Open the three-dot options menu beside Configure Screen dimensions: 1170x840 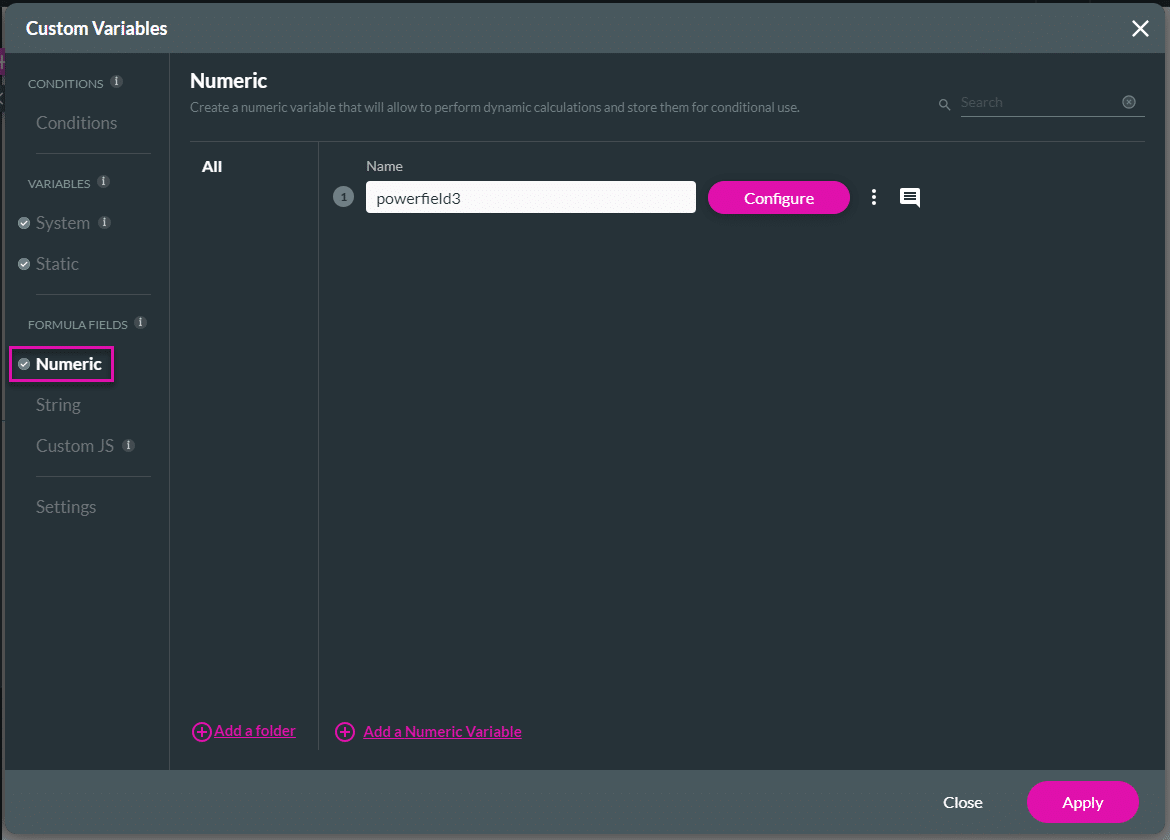pos(874,197)
